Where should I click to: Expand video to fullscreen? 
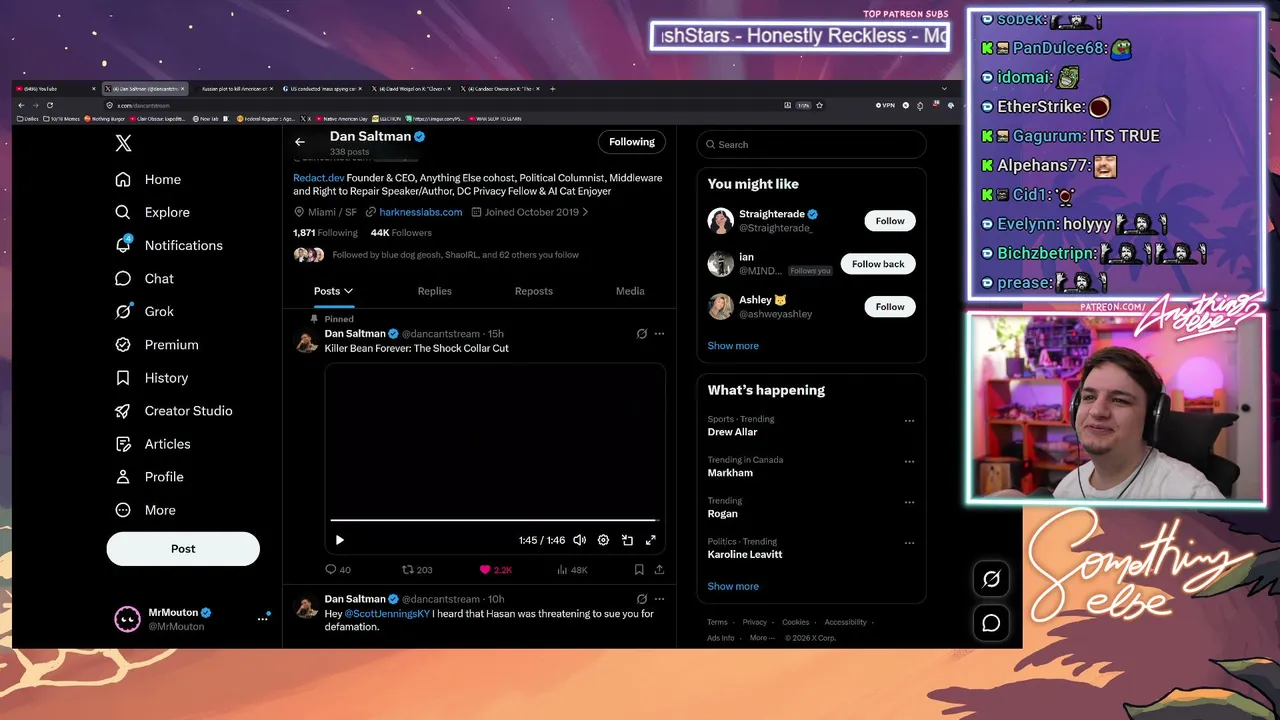pos(650,540)
